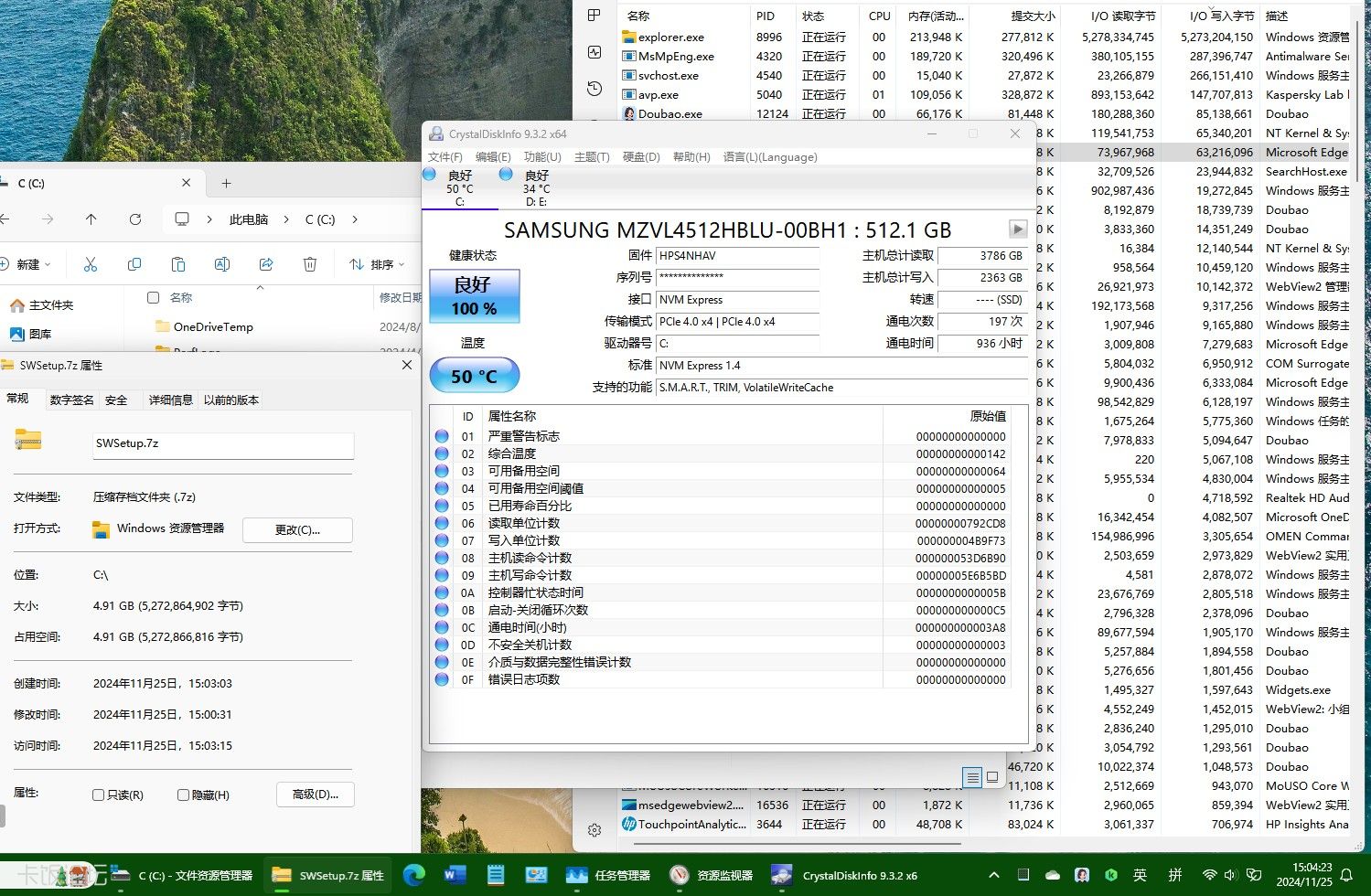The height and width of the screenshot is (896, 1371).
Task: Open Resource Monitor from the taskbar
Action: 712,875
